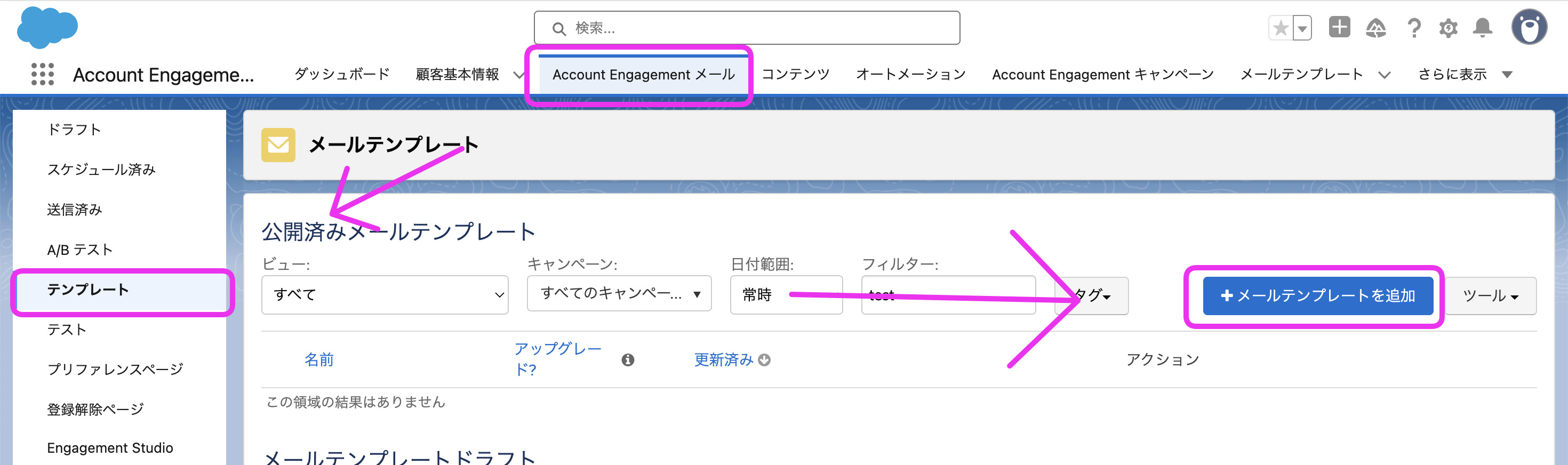Open the notifications bell
The width and height of the screenshot is (1568, 465).
click(x=1482, y=28)
